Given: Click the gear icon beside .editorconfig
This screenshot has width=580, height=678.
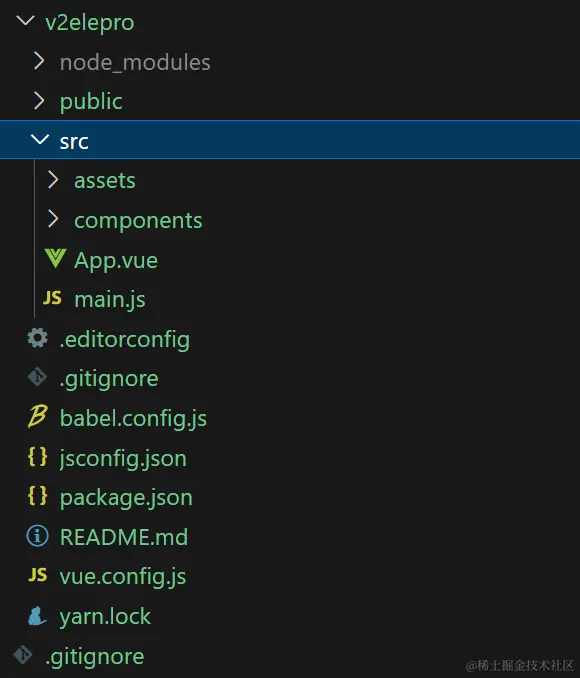Looking at the screenshot, I should (x=38, y=338).
